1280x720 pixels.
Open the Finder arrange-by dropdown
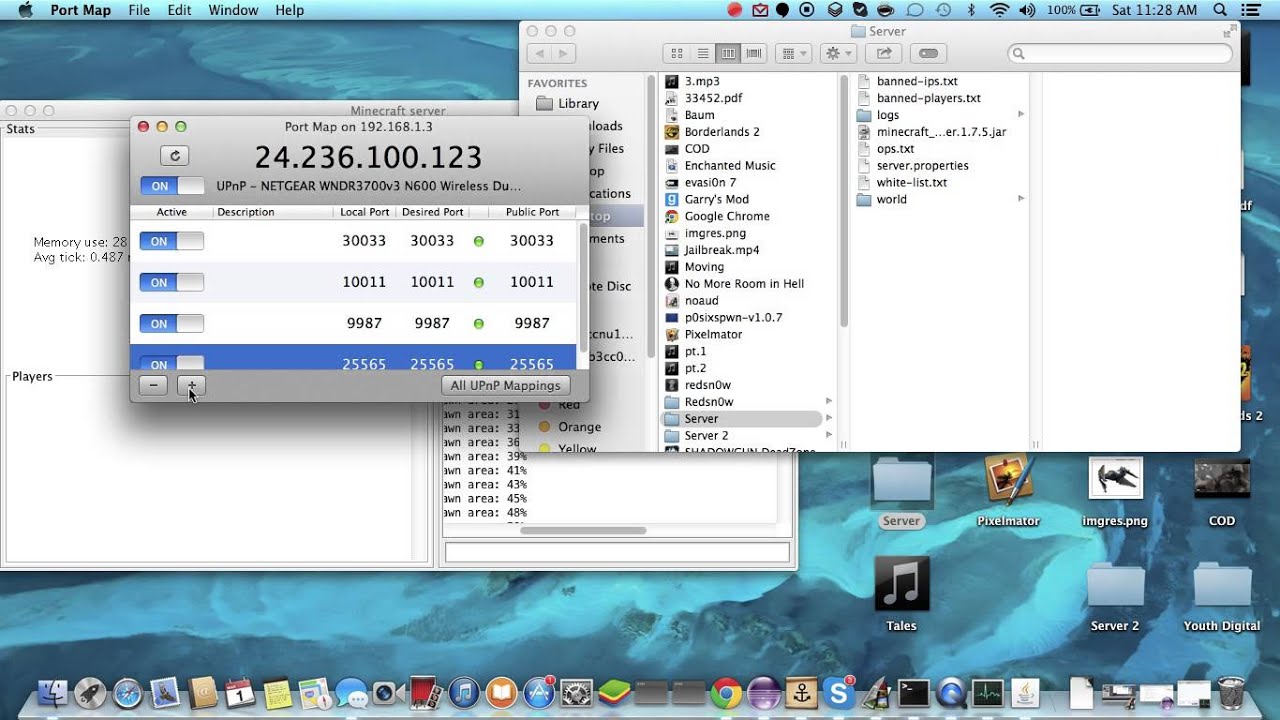tap(793, 53)
